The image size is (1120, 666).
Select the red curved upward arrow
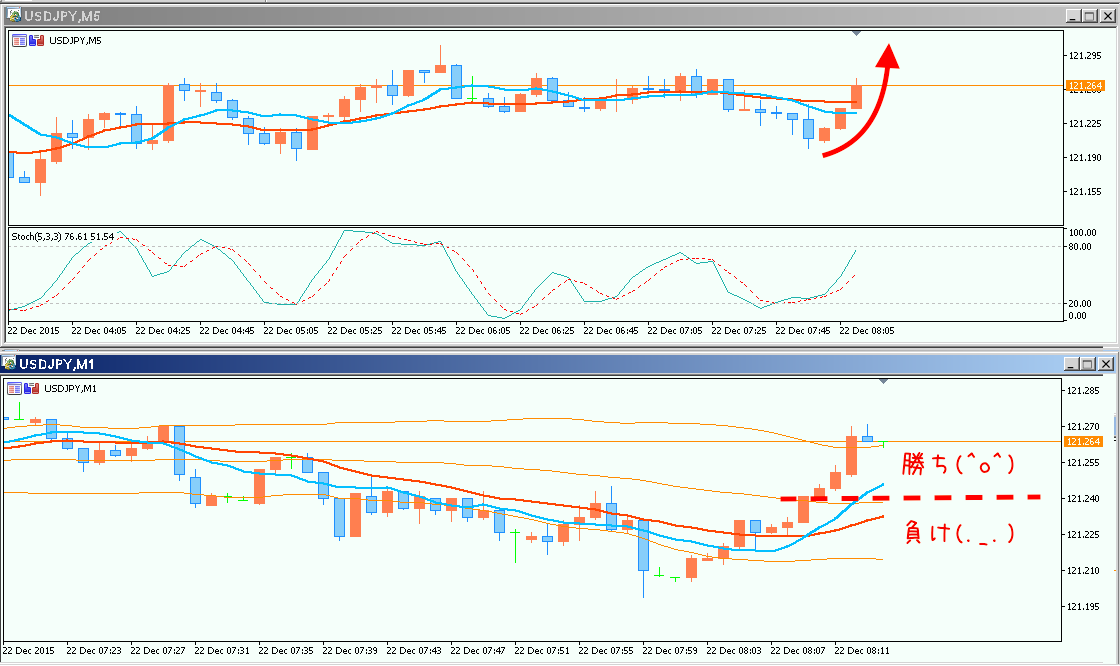[x=866, y=115]
